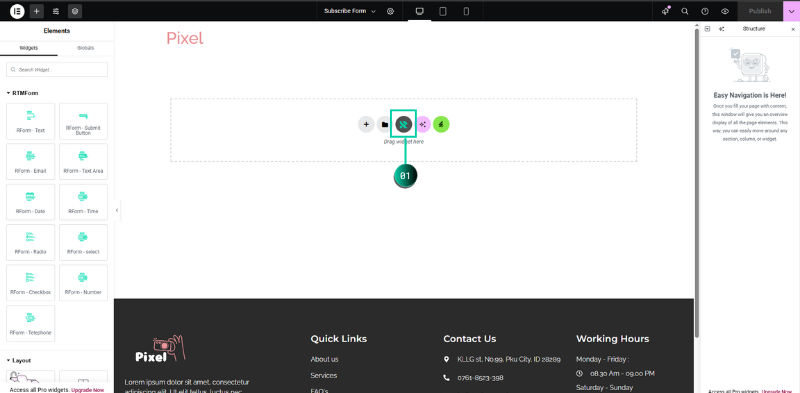Select the RForm - Radio widget
The width and height of the screenshot is (800, 393).
[31, 242]
